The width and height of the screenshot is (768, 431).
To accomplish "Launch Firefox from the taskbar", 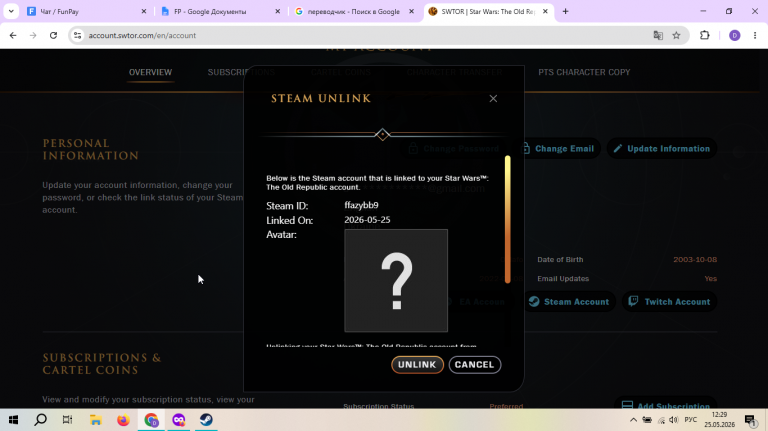I will 123,420.
